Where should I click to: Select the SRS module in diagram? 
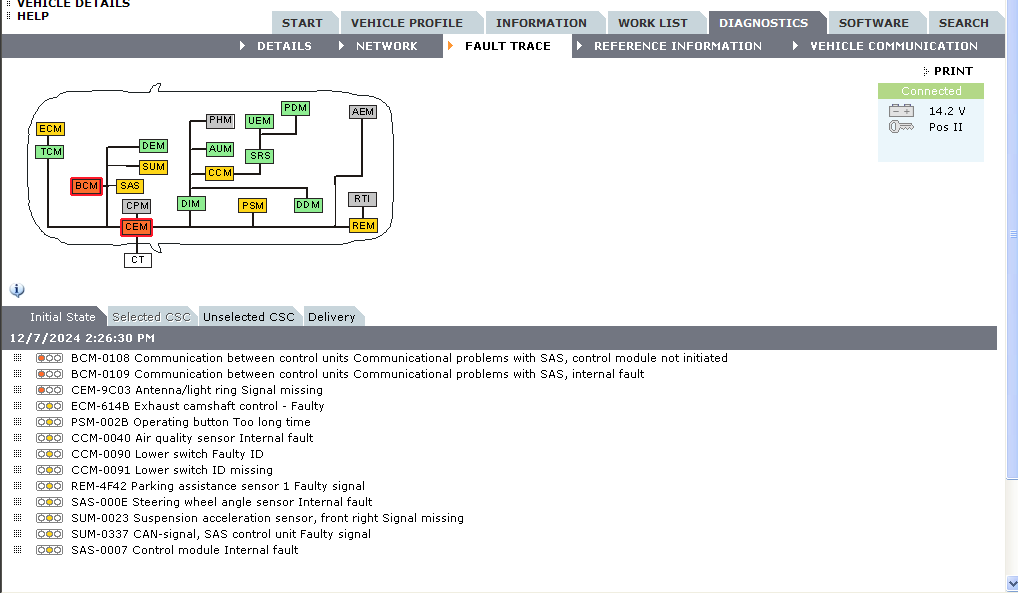(x=260, y=156)
